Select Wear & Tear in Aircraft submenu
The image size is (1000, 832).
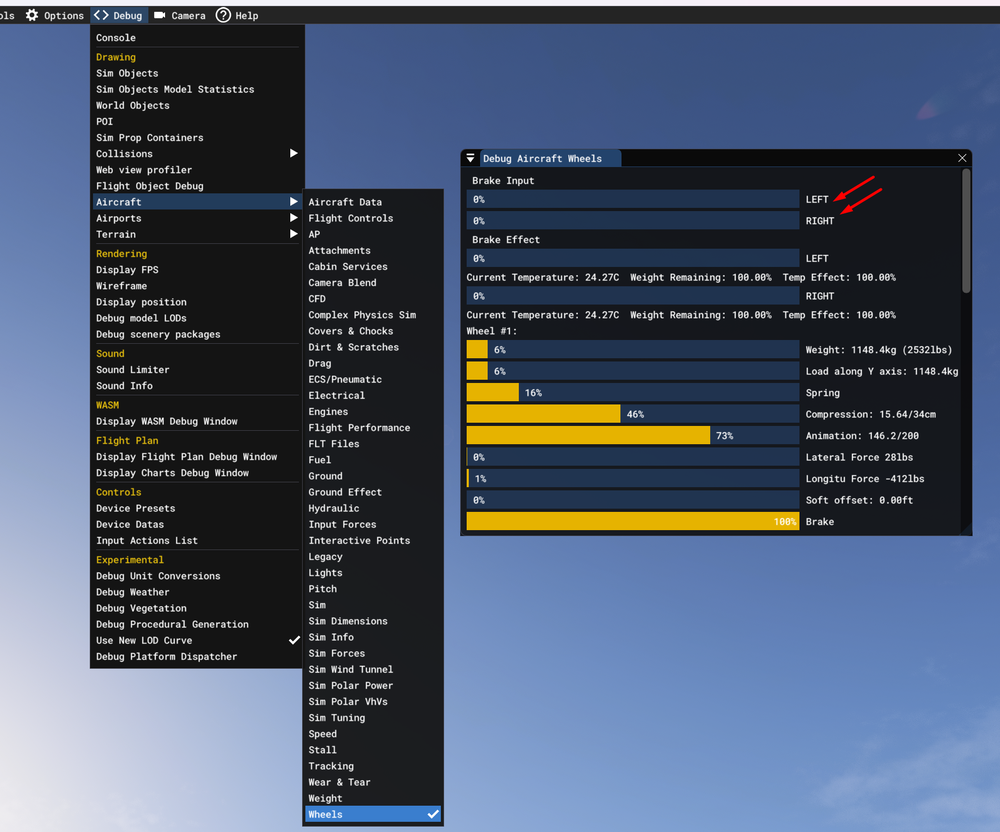pos(339,782)
